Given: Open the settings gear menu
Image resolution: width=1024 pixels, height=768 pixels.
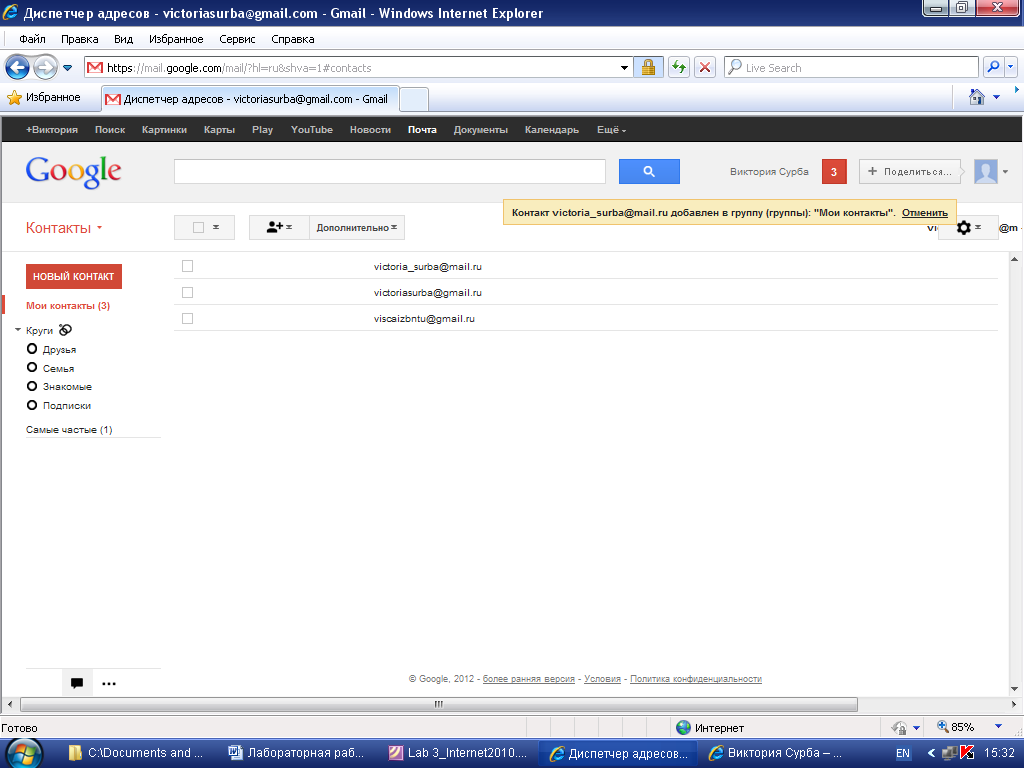Looking at the screenshot, I should tap(968, 228).
